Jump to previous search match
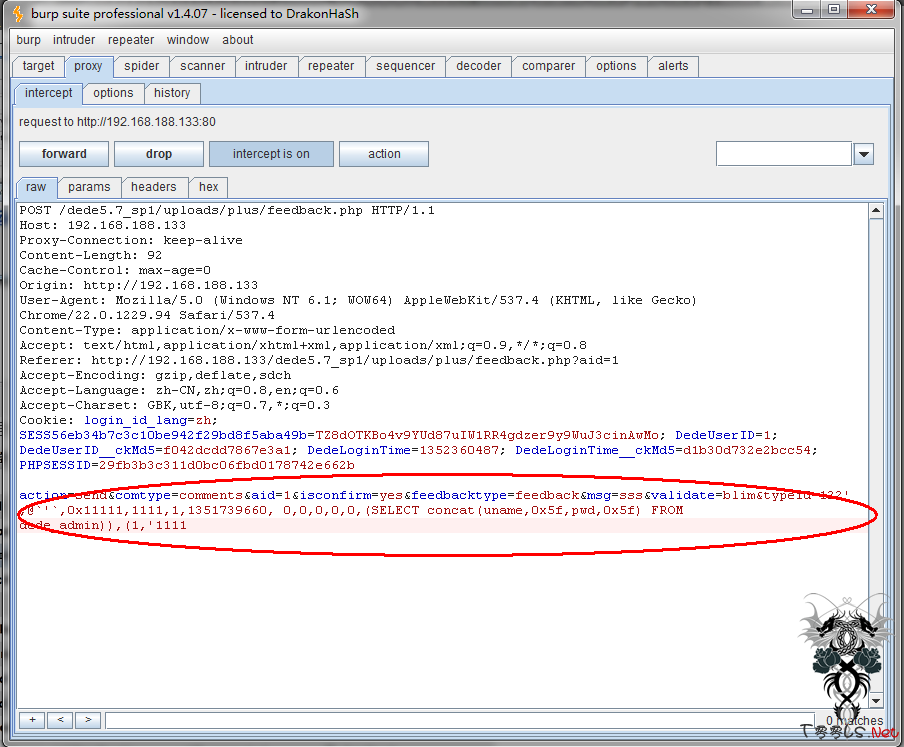Image resolution: width=904 pixels, height=747 pixels. click(x=60, y=720)
